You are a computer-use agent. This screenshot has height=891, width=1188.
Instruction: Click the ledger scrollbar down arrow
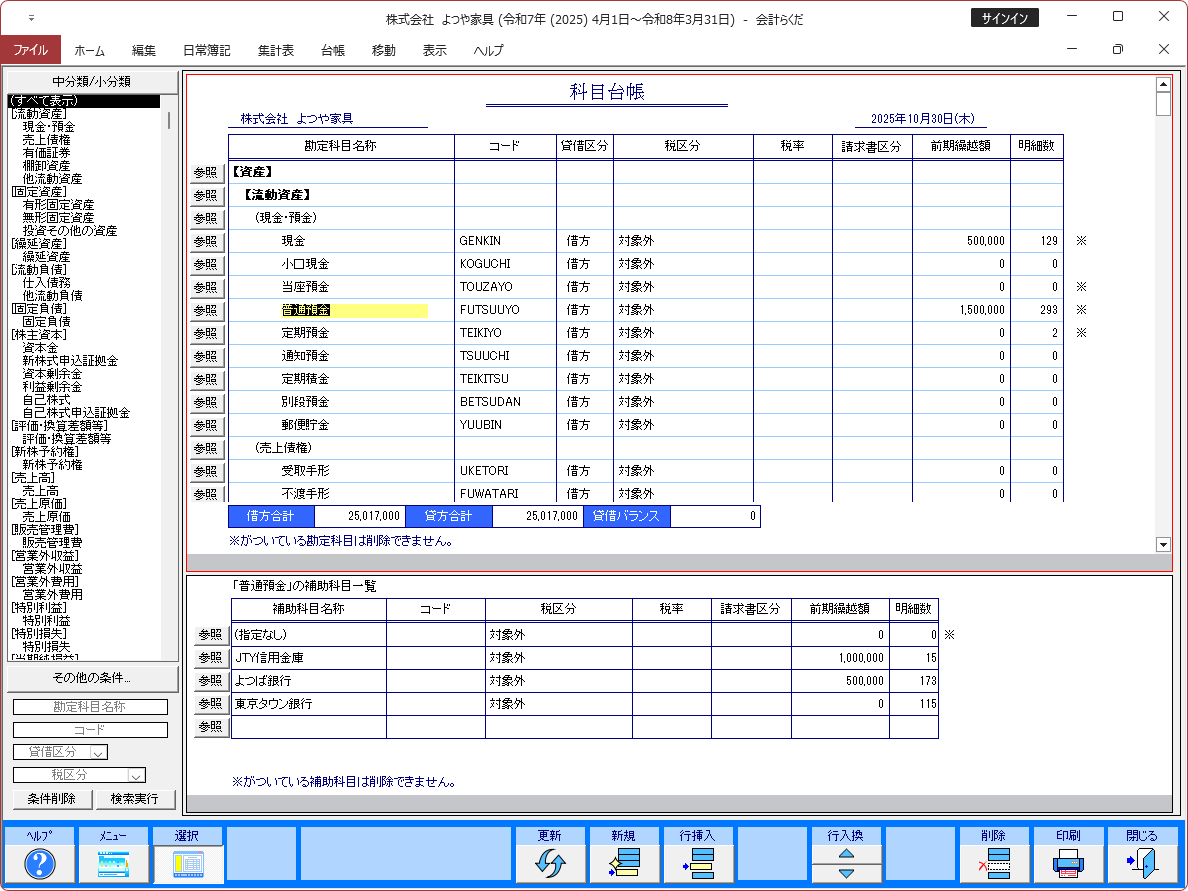point(1163,544)
